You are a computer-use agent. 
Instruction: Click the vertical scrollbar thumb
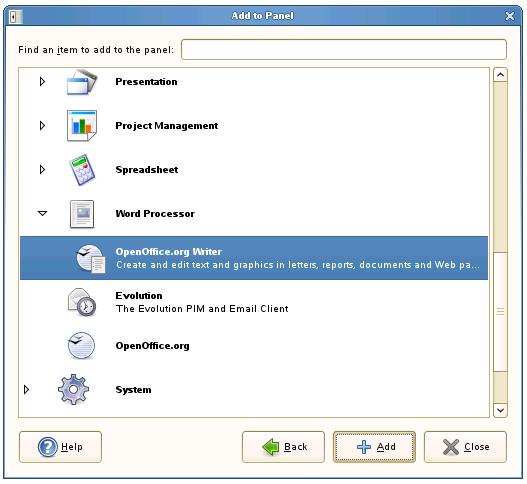[x=500, y=312]
